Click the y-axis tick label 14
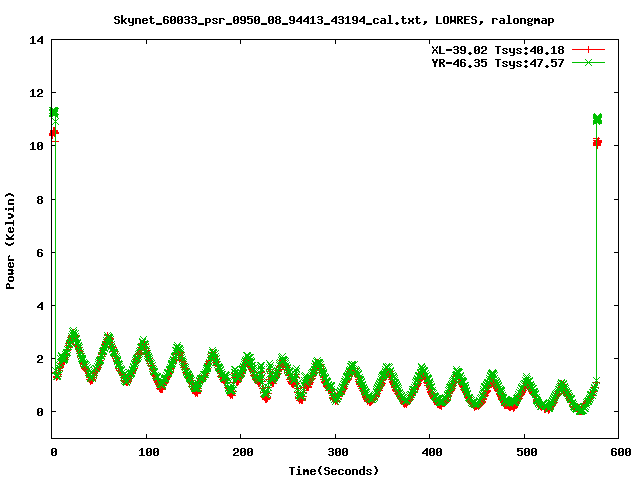The image size is (640, 480). [36, 40]
